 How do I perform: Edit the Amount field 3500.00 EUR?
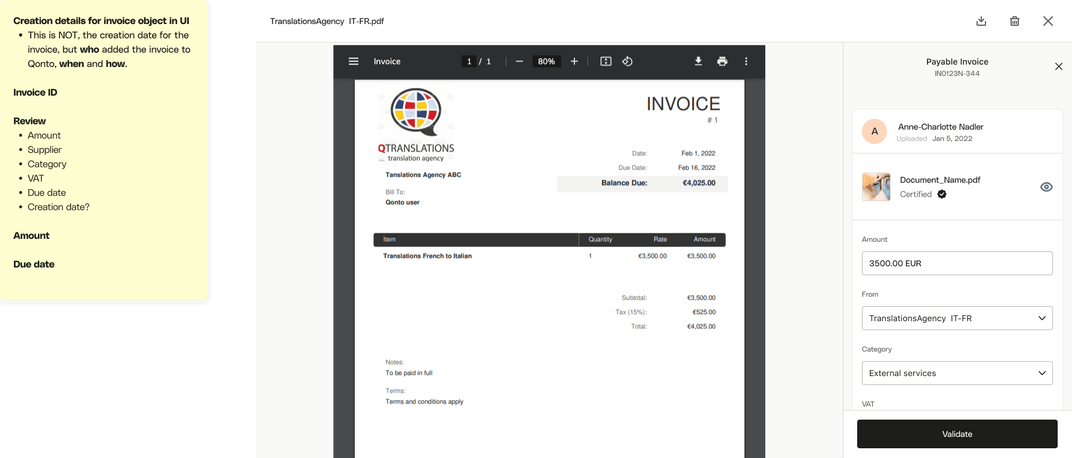[956, 262]
